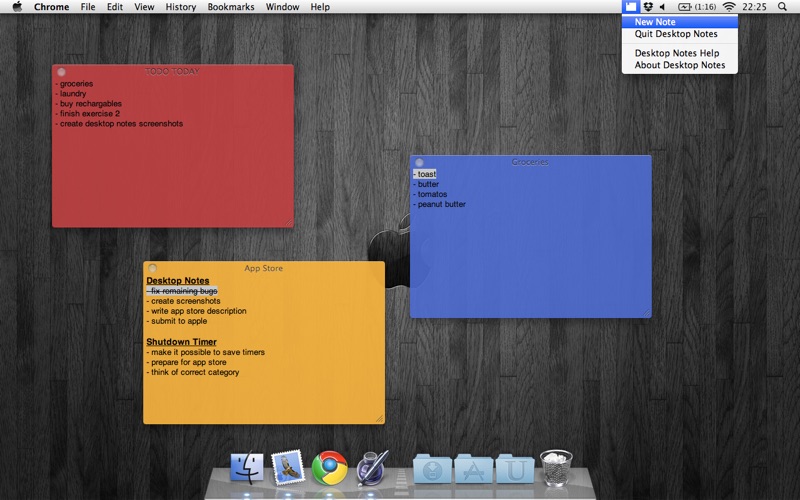Choose Quit Desktop Notes
800x500 pixels.
676,34
